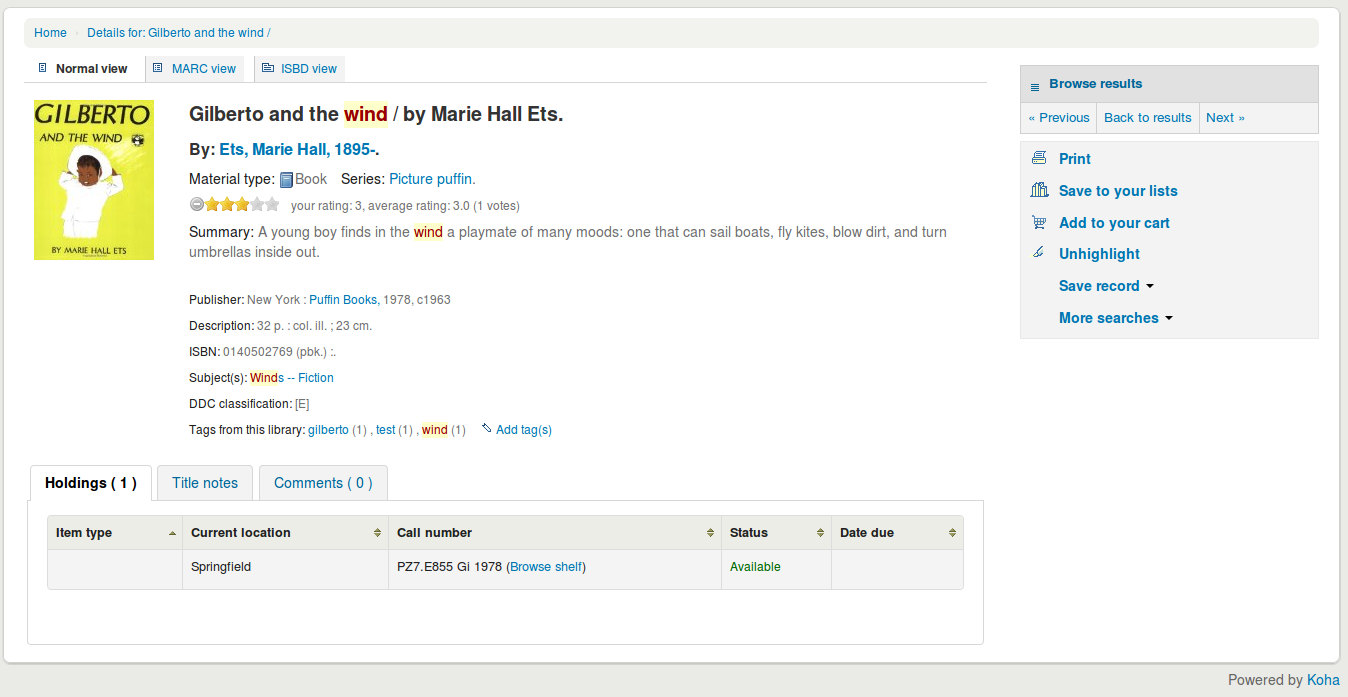Expand the Save record dropdown

point(1106,286)
